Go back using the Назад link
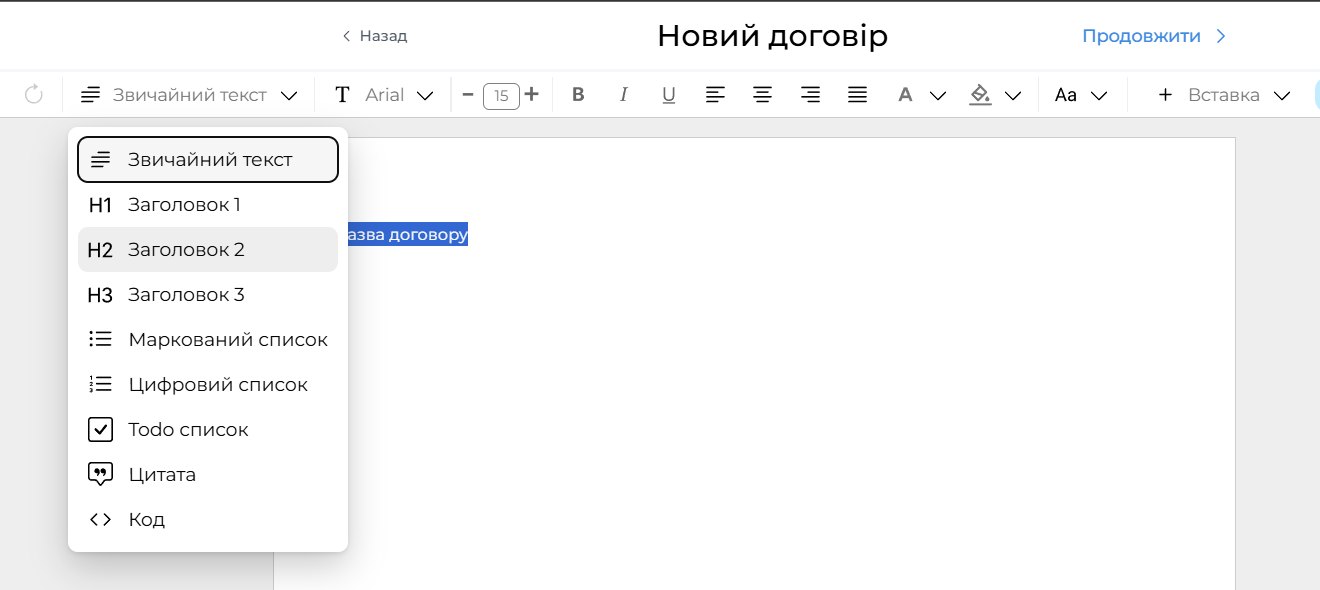This screenshot has width=1320, height=590. point(375,36)
